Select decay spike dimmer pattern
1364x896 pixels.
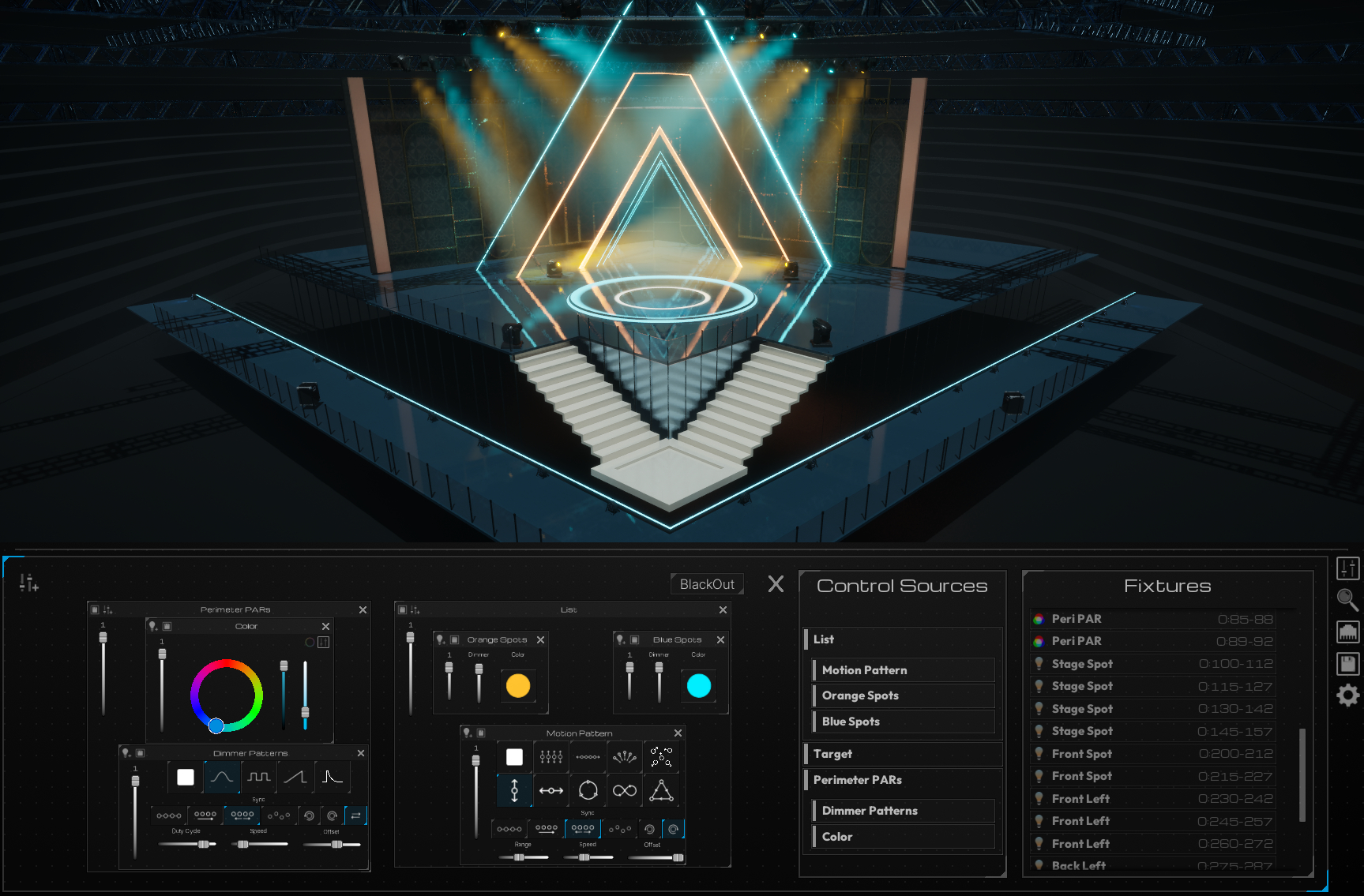tap(332, 777)
